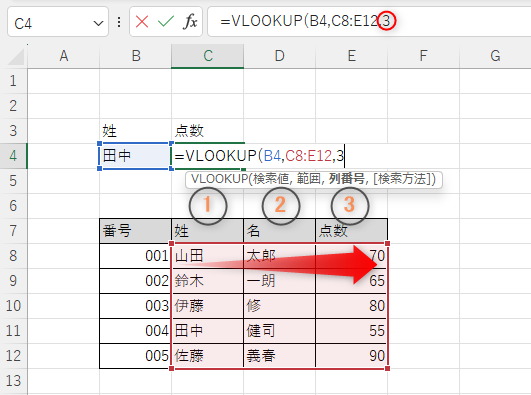Select row 4 header

[13, 156]
